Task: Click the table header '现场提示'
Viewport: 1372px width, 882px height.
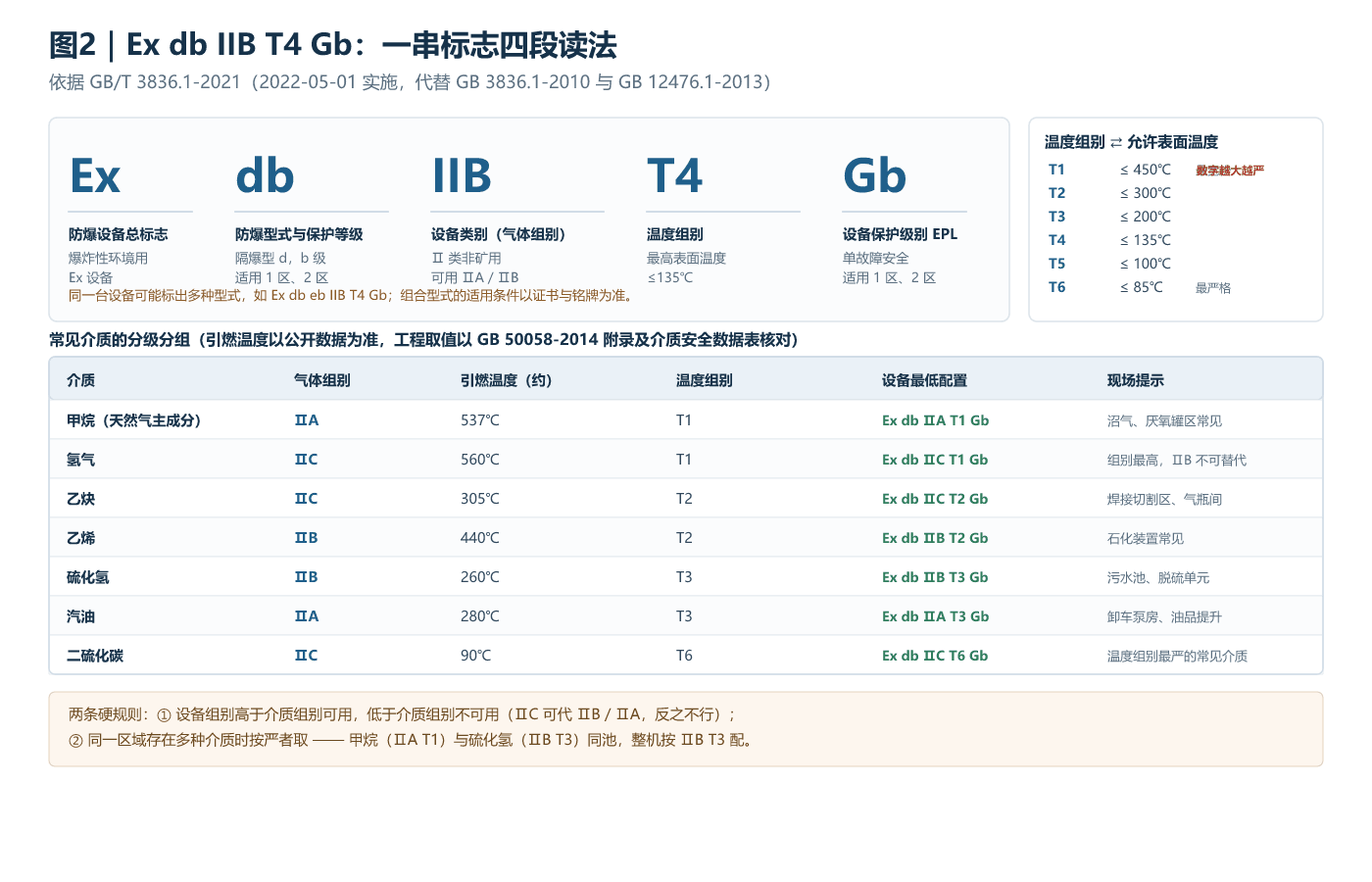Action: point(1136,380)
